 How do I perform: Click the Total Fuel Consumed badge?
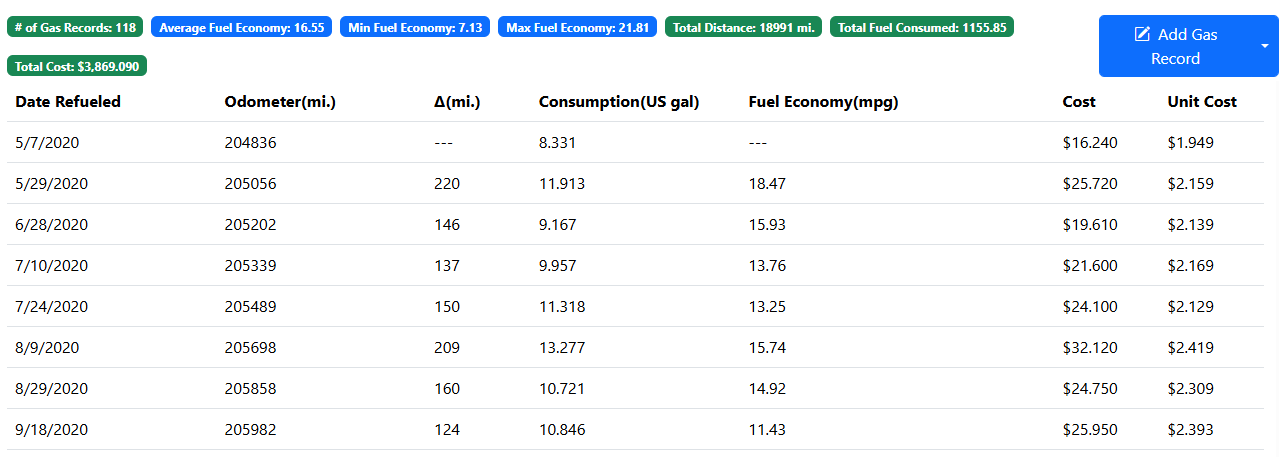[922, 27]
